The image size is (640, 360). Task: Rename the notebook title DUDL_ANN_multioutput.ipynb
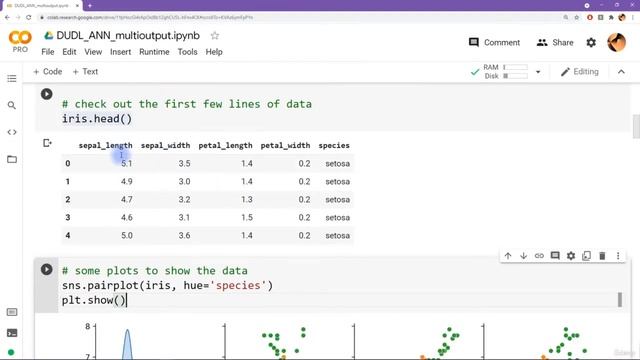pyautogui.click(x=128, y=36)
